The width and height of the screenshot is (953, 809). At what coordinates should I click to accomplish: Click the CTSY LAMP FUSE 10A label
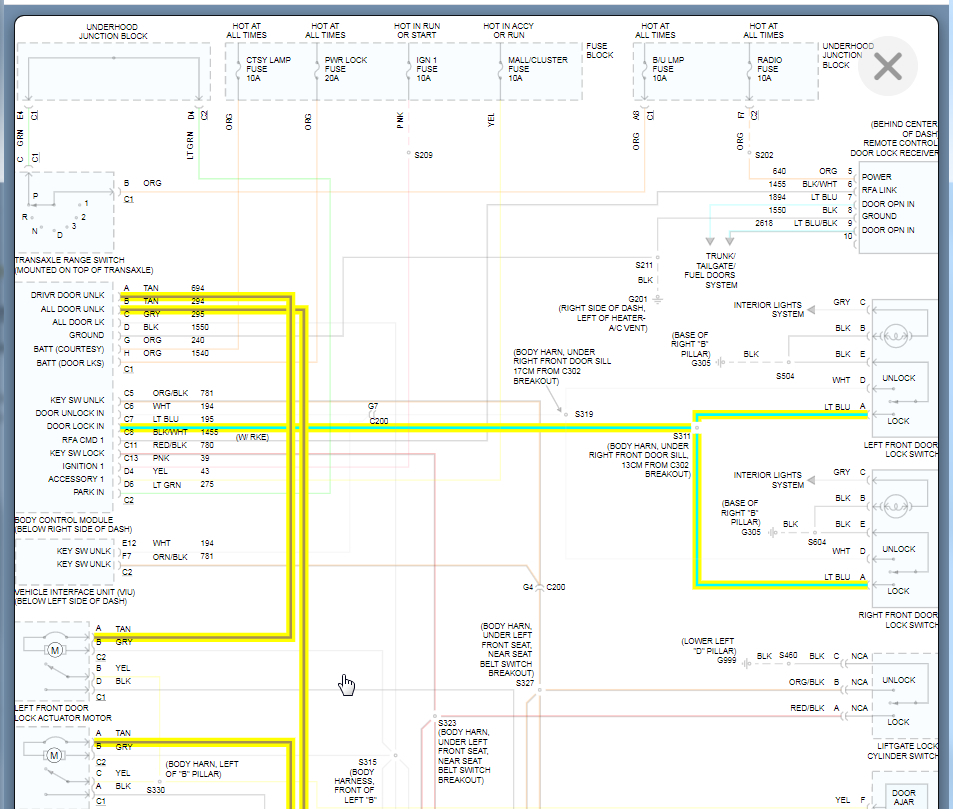tap(268, 69)
